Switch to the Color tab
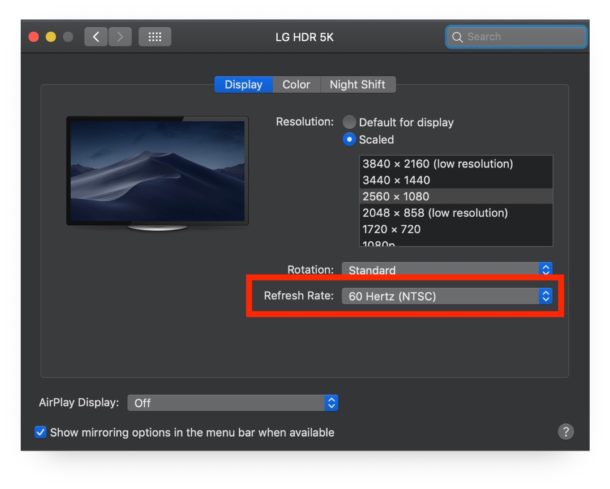610x489 pixels. [296, 85]
